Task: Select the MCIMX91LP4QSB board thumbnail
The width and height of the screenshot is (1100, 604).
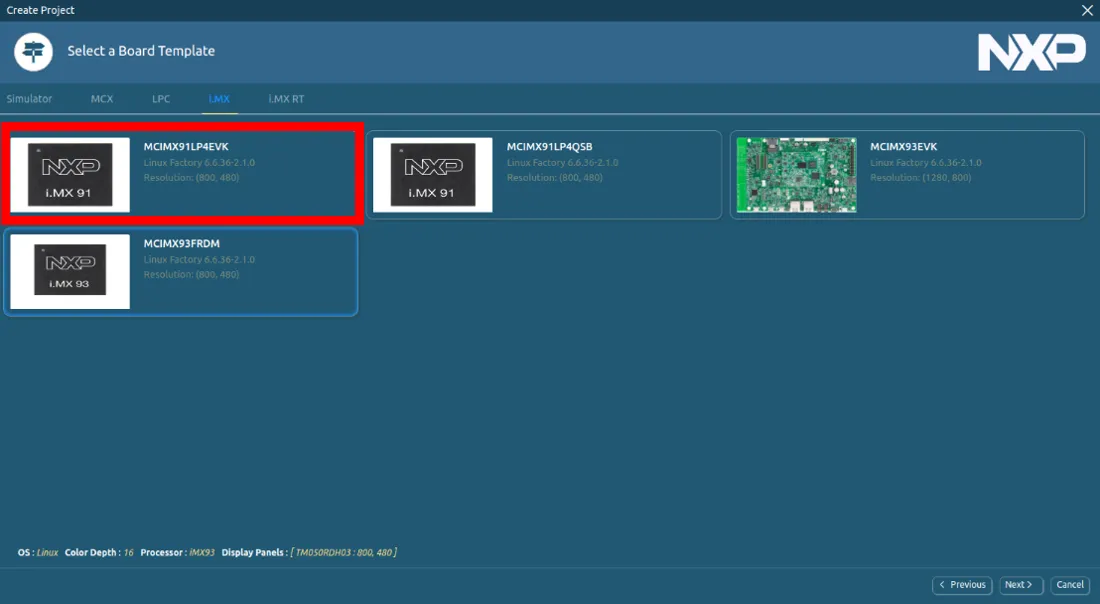Action: 433,175
